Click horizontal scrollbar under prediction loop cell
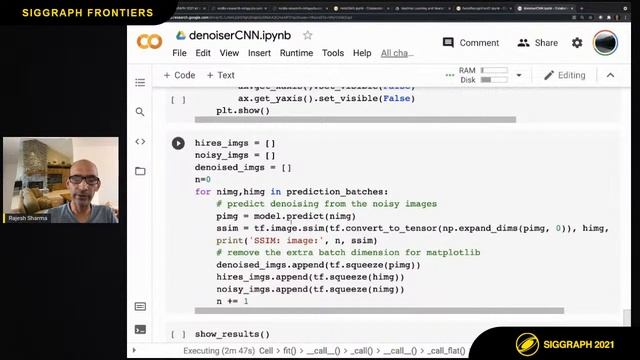The image size is (640, 360). 379,311
